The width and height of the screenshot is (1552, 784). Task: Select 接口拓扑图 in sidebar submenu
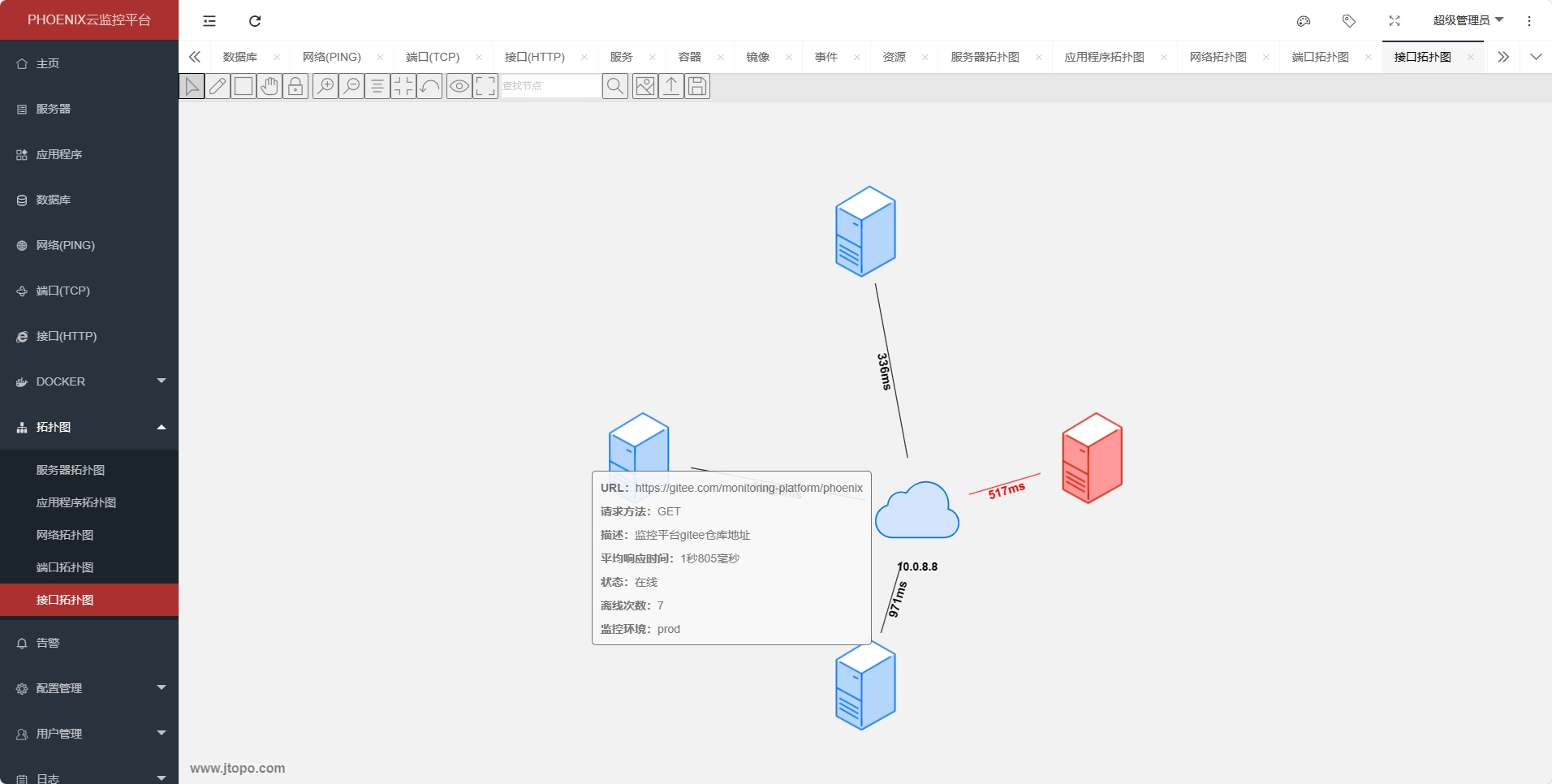(89, 600)
